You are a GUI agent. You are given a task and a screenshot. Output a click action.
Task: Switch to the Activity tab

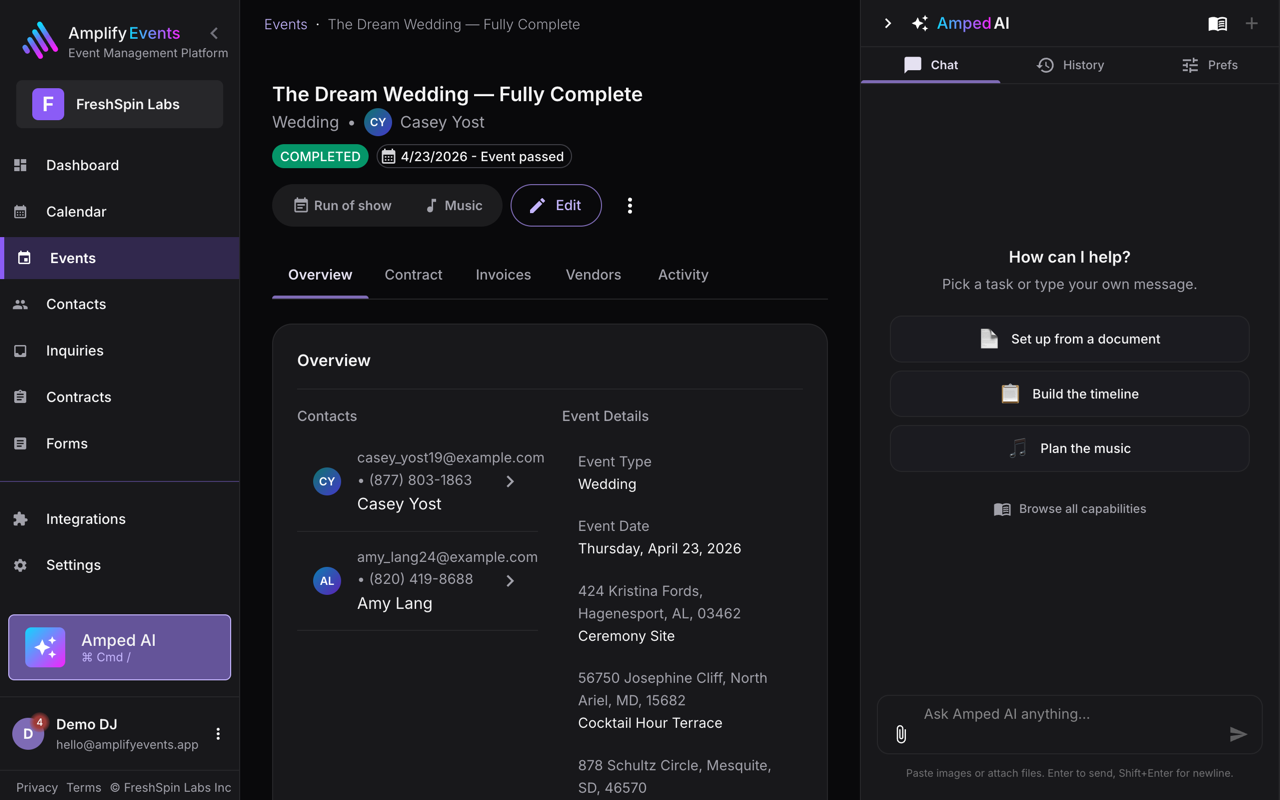click(683, 275)
